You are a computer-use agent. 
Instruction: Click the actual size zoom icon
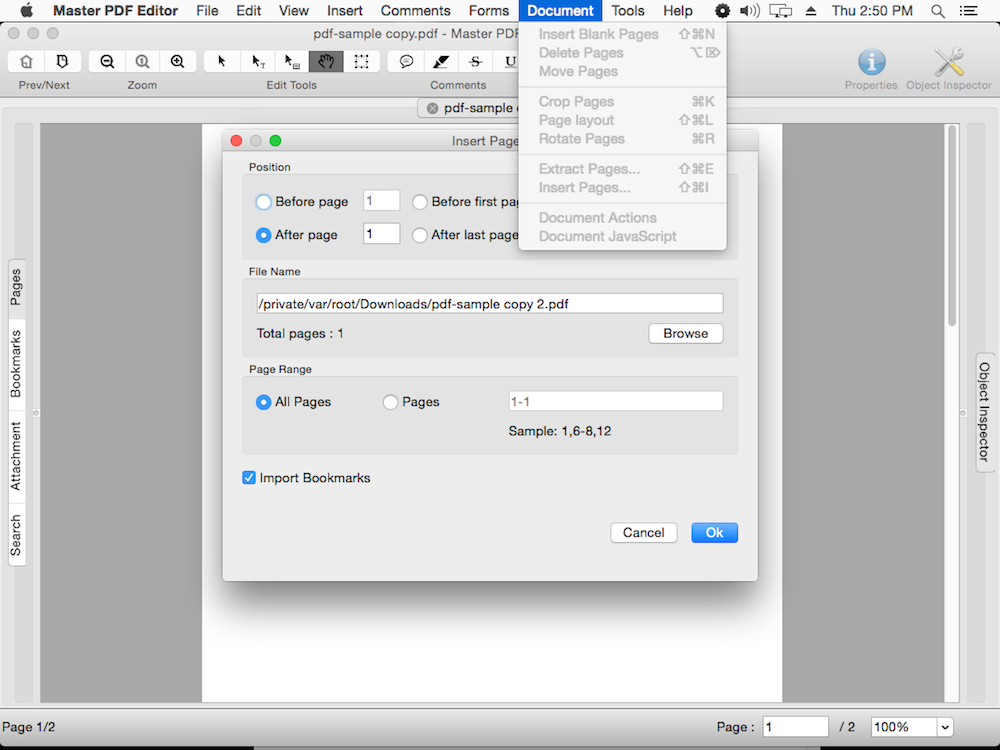pyautogui.click(x=142, y=61)
